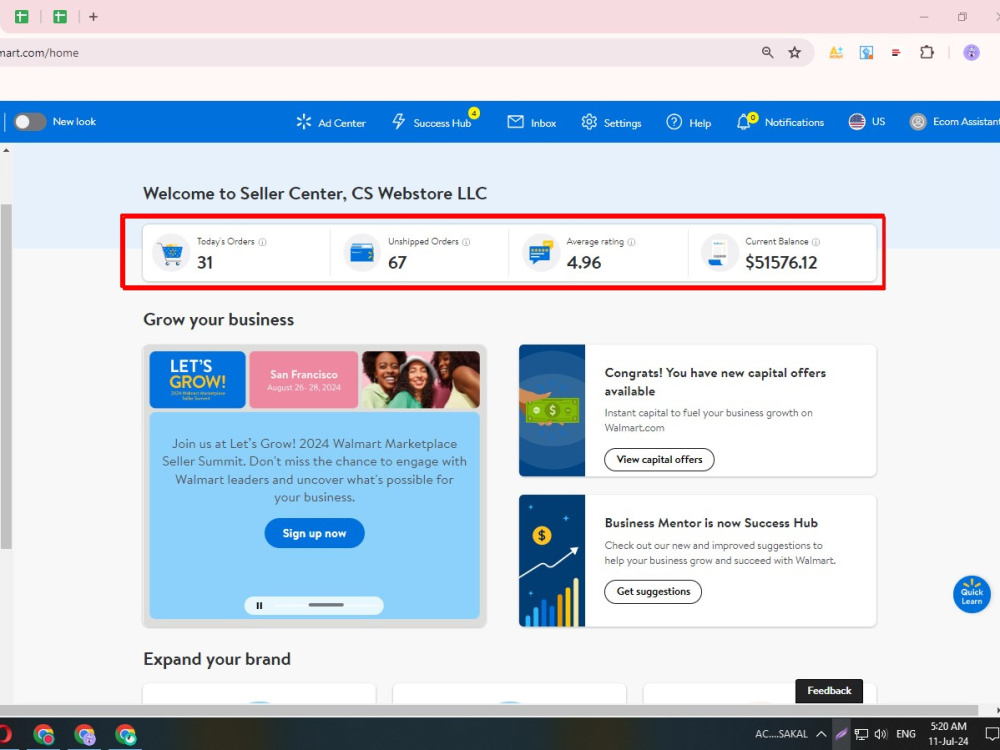Click the blue image extension icon
This screenshot has height=750, width=1000.
[866, 53]
